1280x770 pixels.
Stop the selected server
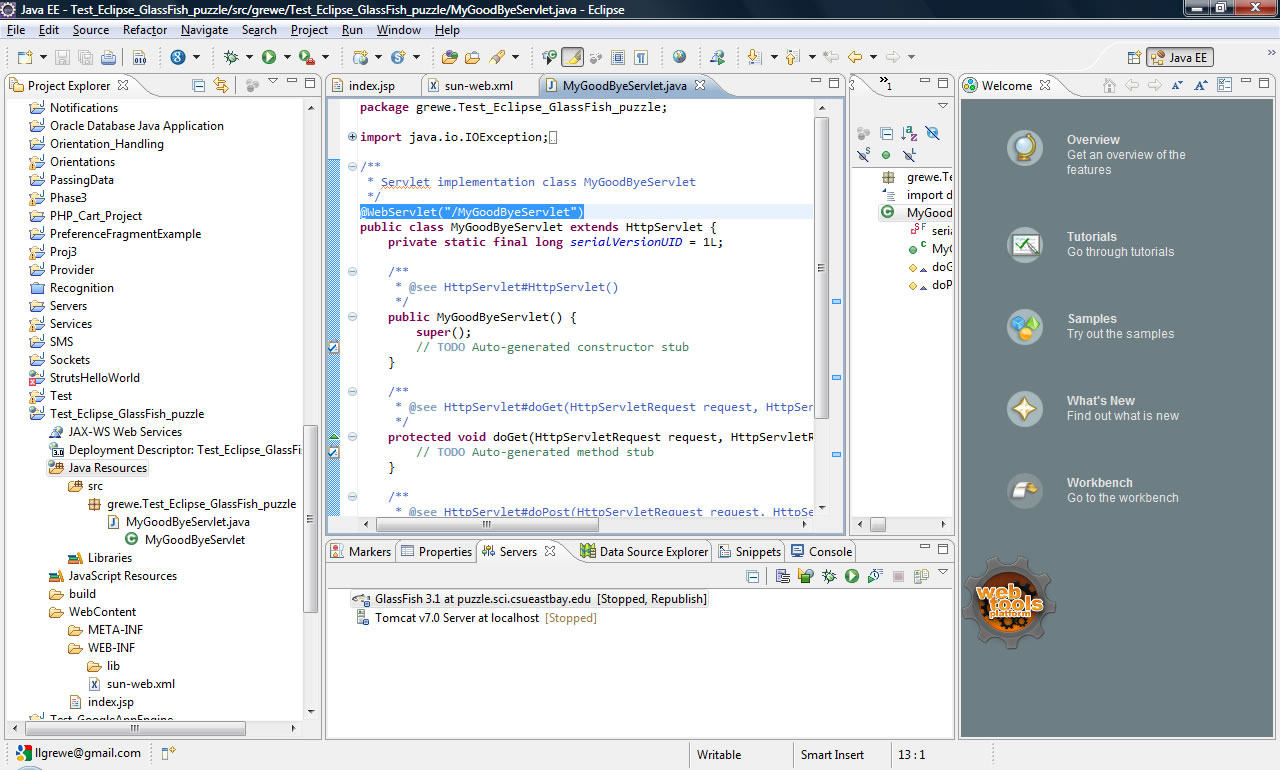[898, 575]
